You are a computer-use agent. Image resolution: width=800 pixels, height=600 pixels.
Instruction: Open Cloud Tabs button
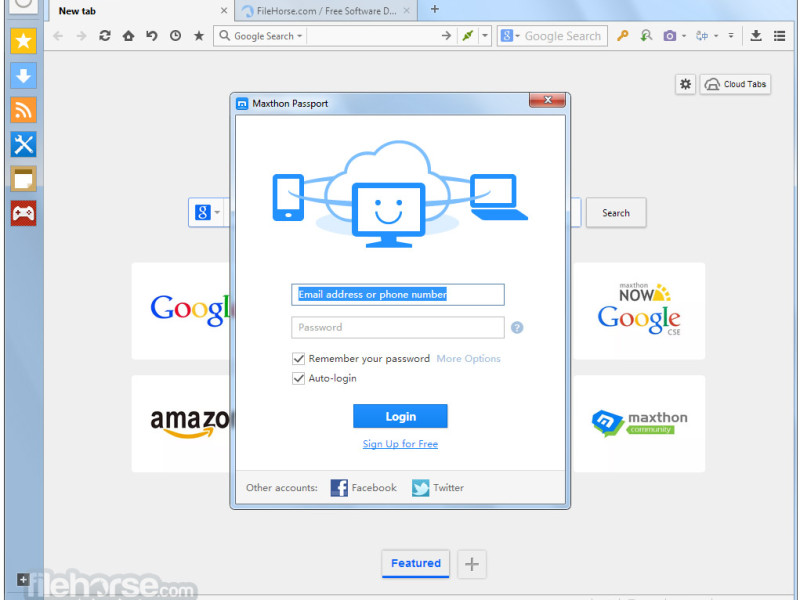(735, 84)
